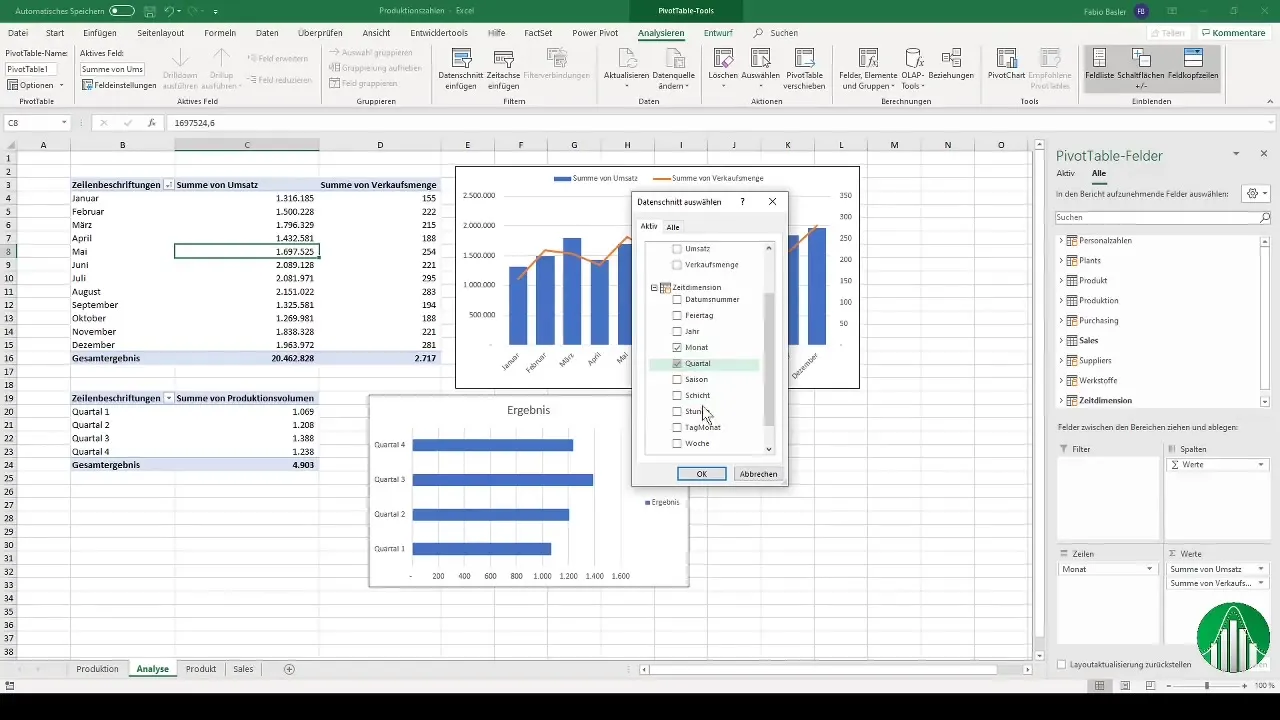
Task: Open Zeilenbeschriftungen filter dropdown in B19
Action: click(x=167, y=398)
